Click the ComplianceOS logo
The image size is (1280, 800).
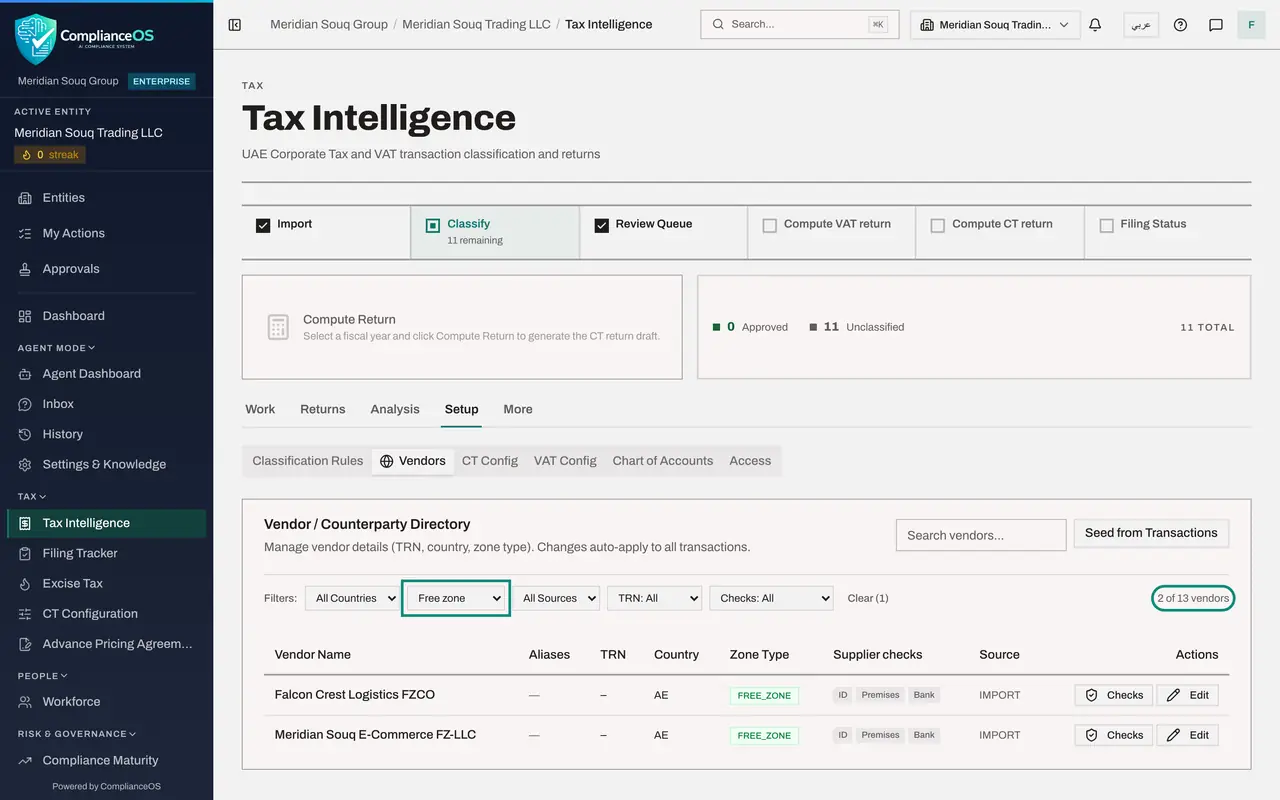point(85,38)
